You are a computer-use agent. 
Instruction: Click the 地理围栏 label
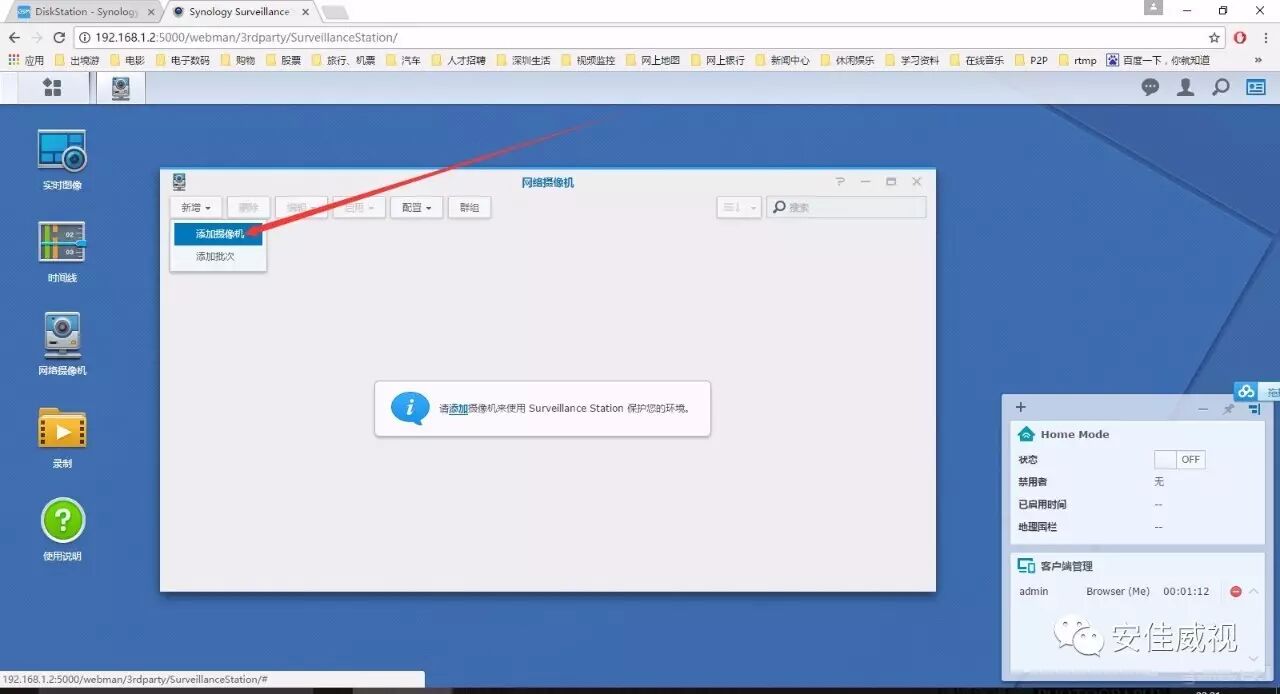[x=1037, y=526]
